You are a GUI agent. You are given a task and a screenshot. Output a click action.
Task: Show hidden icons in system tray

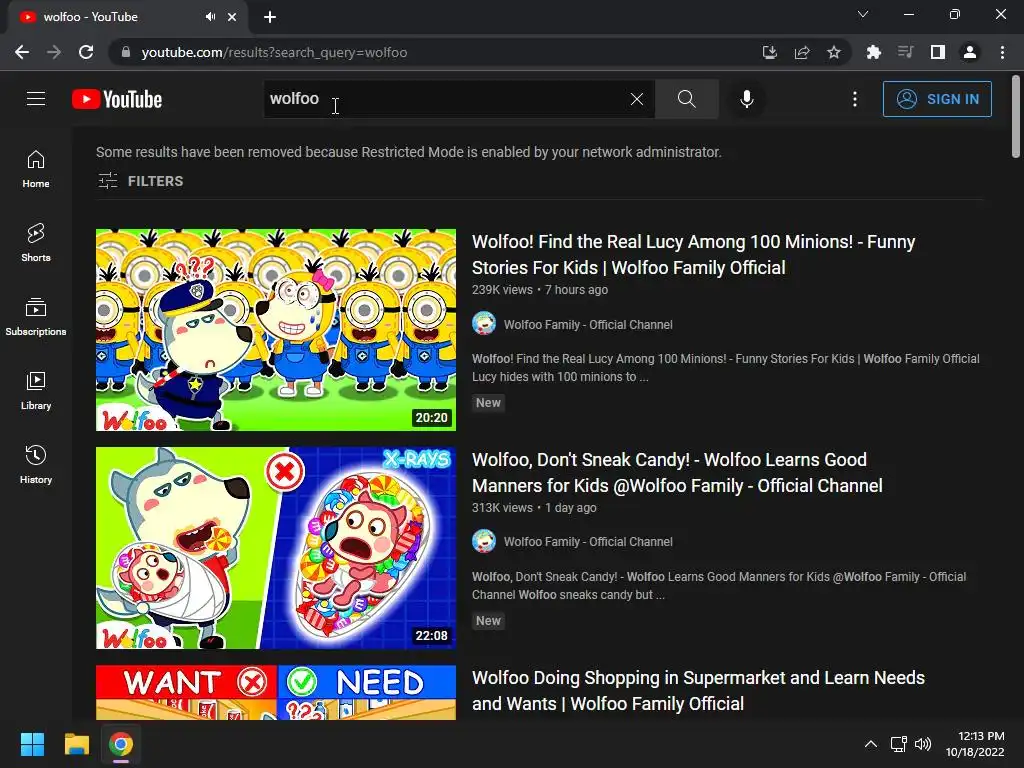click(x=871, y=744)
